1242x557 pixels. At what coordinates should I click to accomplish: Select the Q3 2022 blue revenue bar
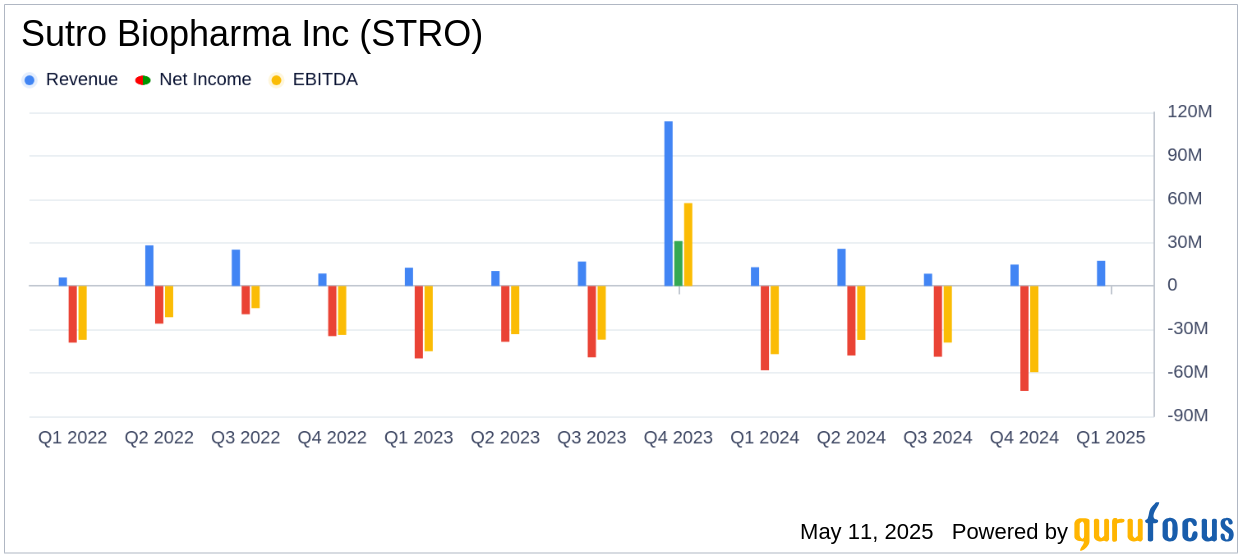point(236,268)
